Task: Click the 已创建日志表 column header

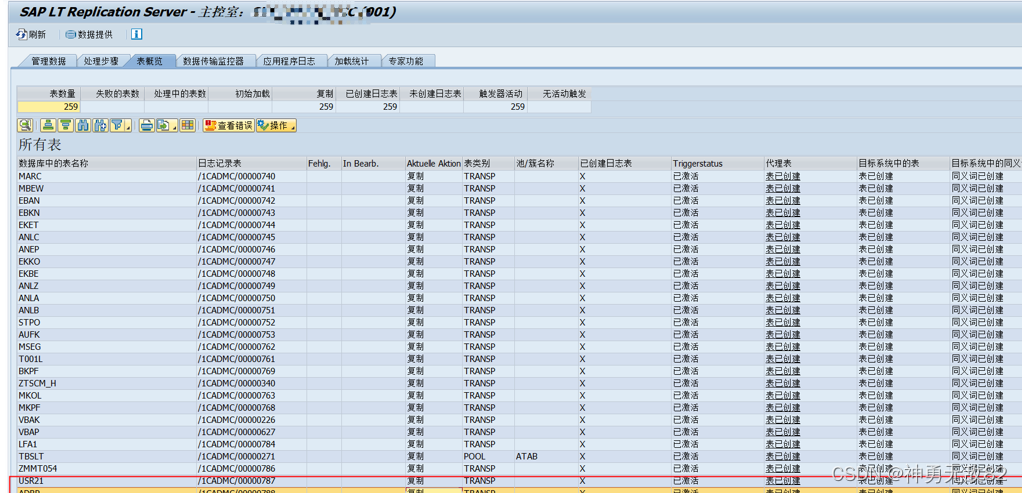Action: point(624,163)
